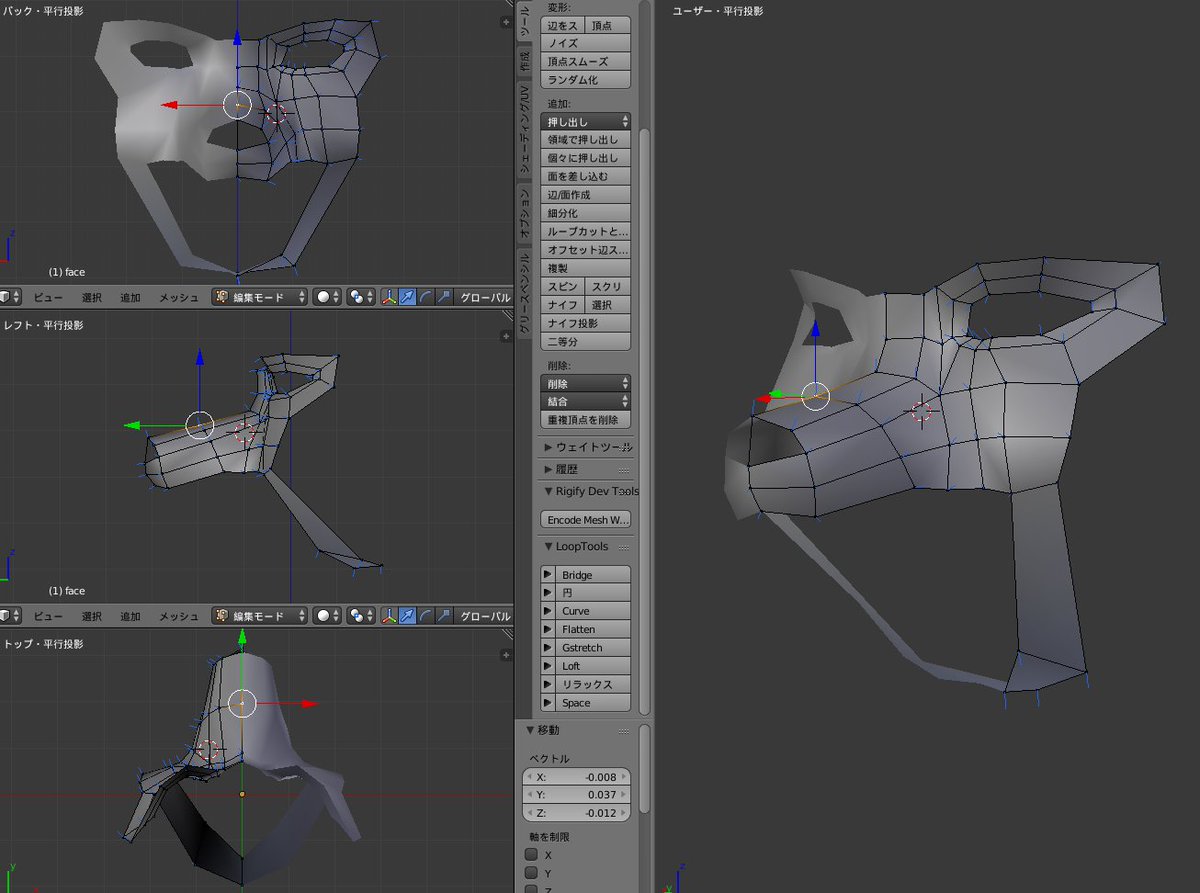Expand 円 options arrow in LoopTools
Viewport: 1200px width, 893px height.
547,593
